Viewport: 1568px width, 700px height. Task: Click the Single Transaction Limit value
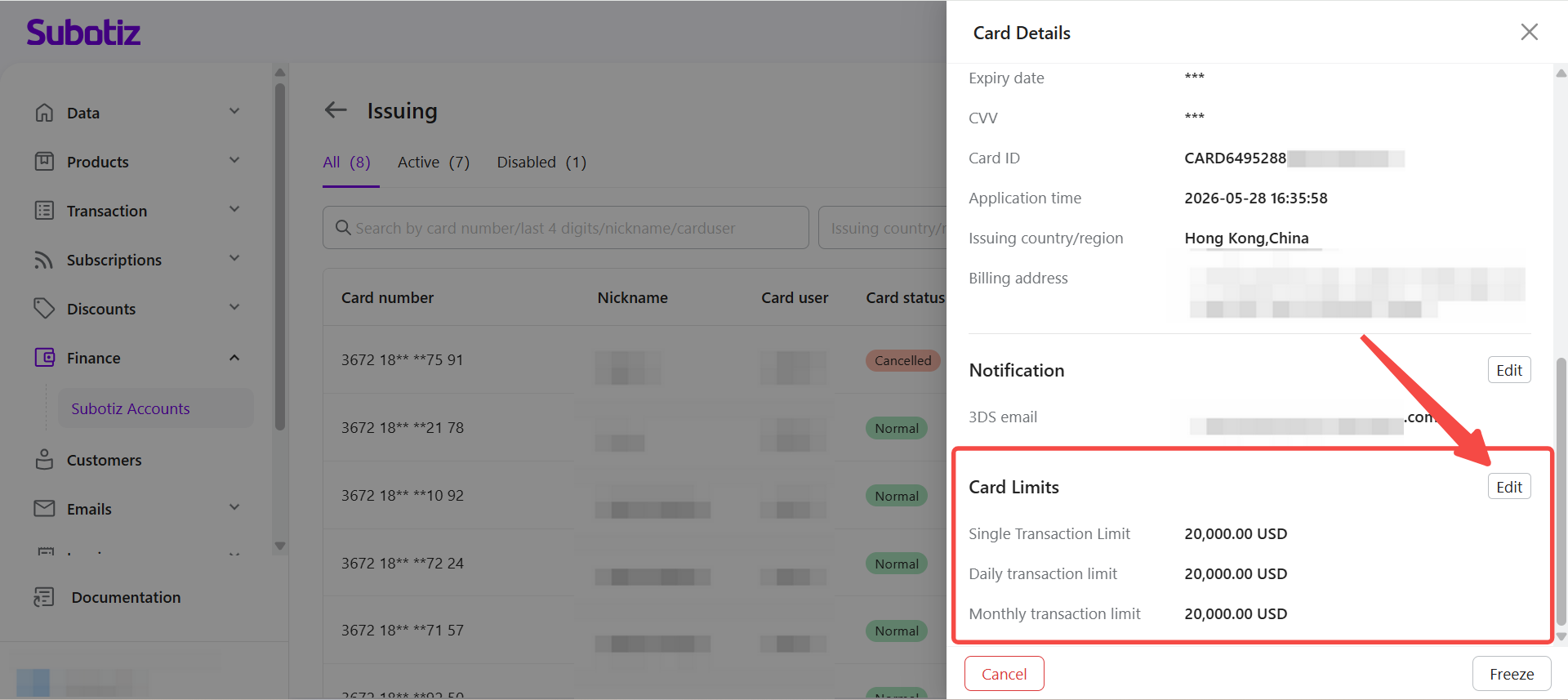[1236, 533]
